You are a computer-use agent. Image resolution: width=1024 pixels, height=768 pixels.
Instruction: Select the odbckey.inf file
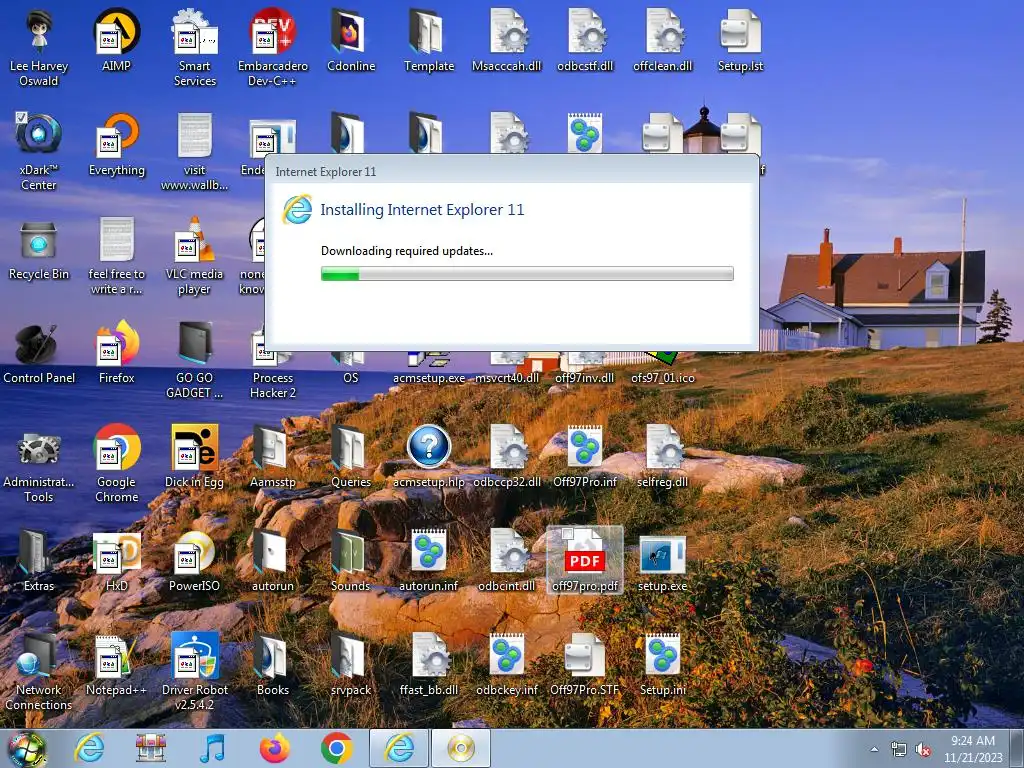pos(507,665)
